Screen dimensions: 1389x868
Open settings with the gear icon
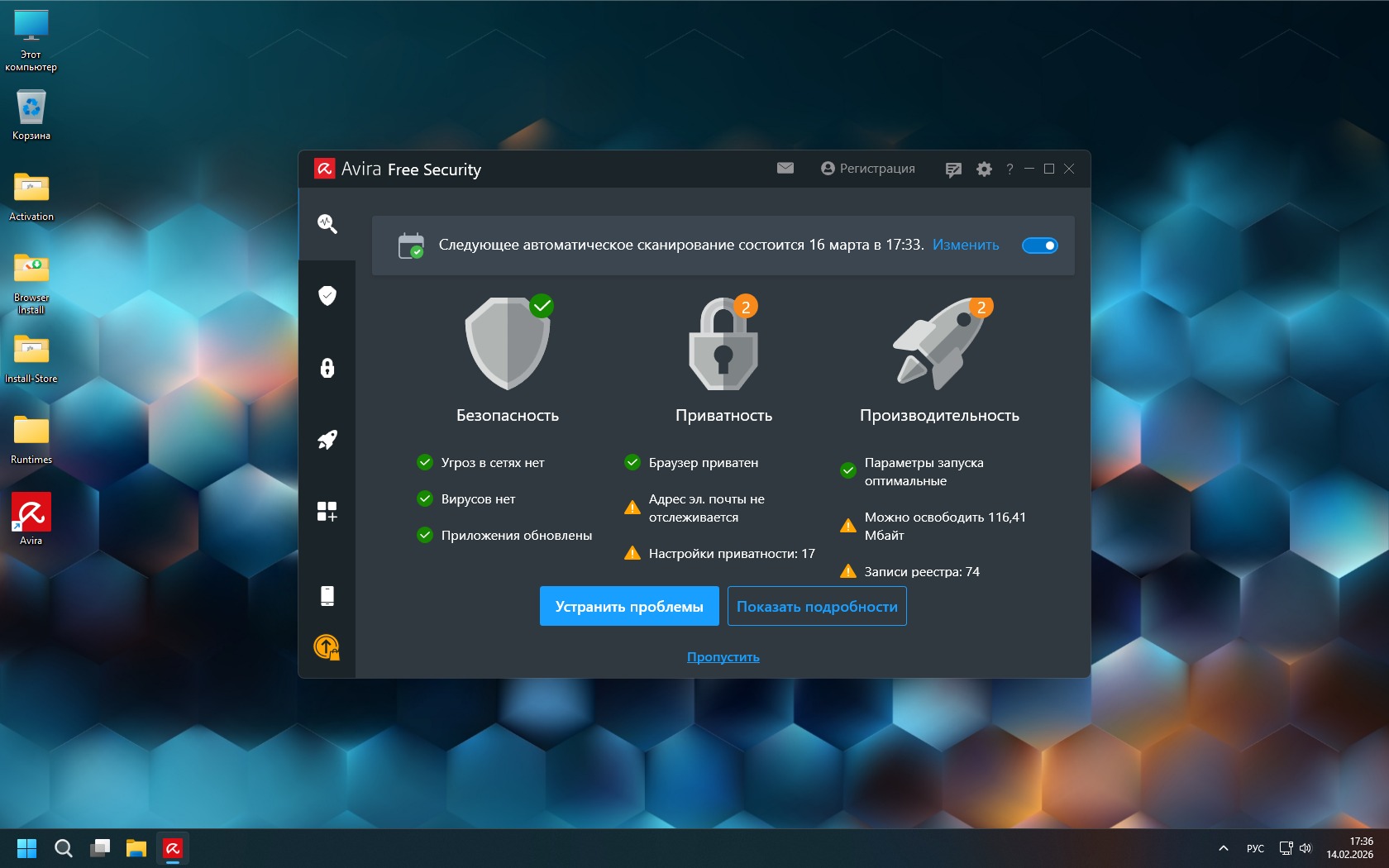(x=984, y=169)
